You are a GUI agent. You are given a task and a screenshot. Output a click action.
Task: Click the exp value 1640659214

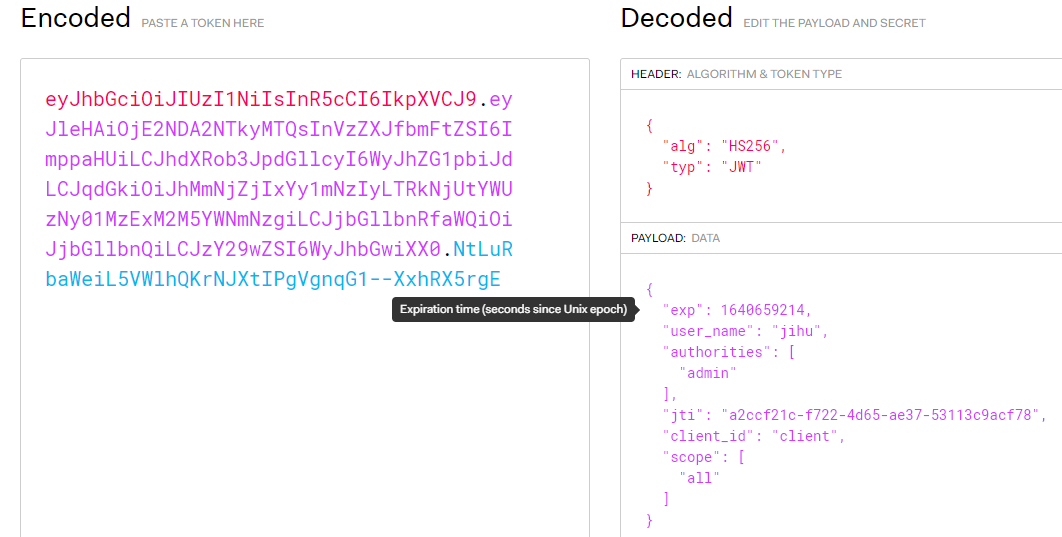762,309
